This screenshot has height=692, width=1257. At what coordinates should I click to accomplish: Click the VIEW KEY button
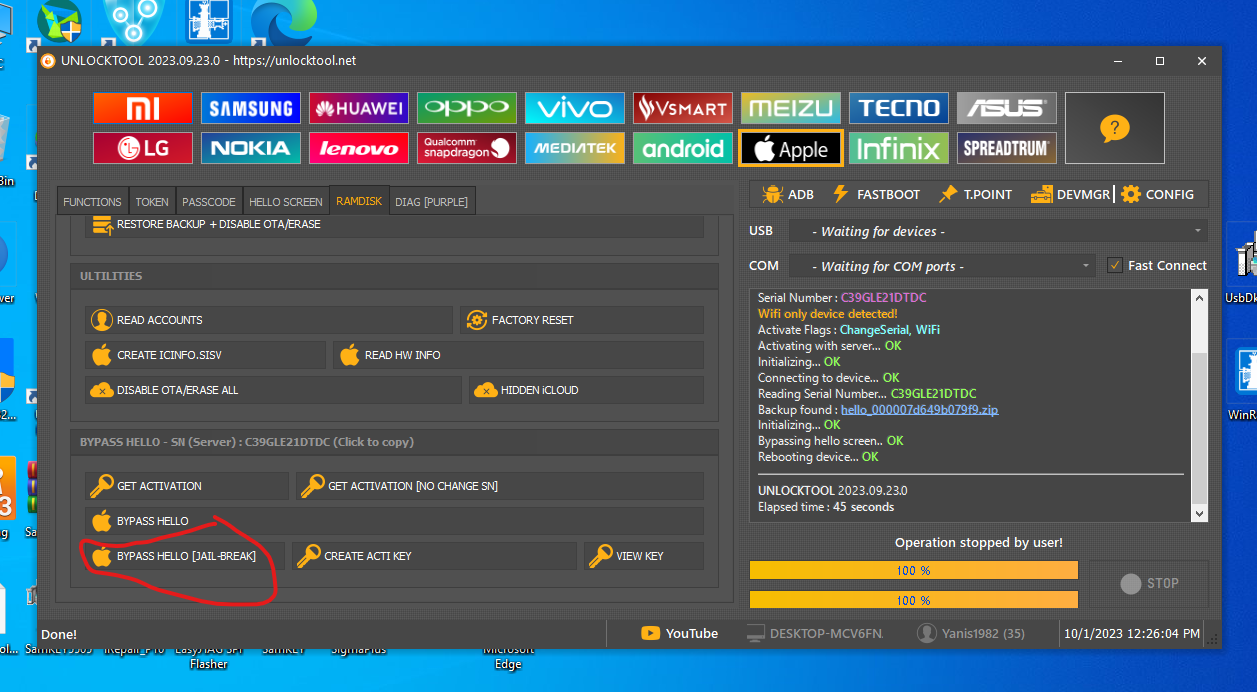[644, 556]
